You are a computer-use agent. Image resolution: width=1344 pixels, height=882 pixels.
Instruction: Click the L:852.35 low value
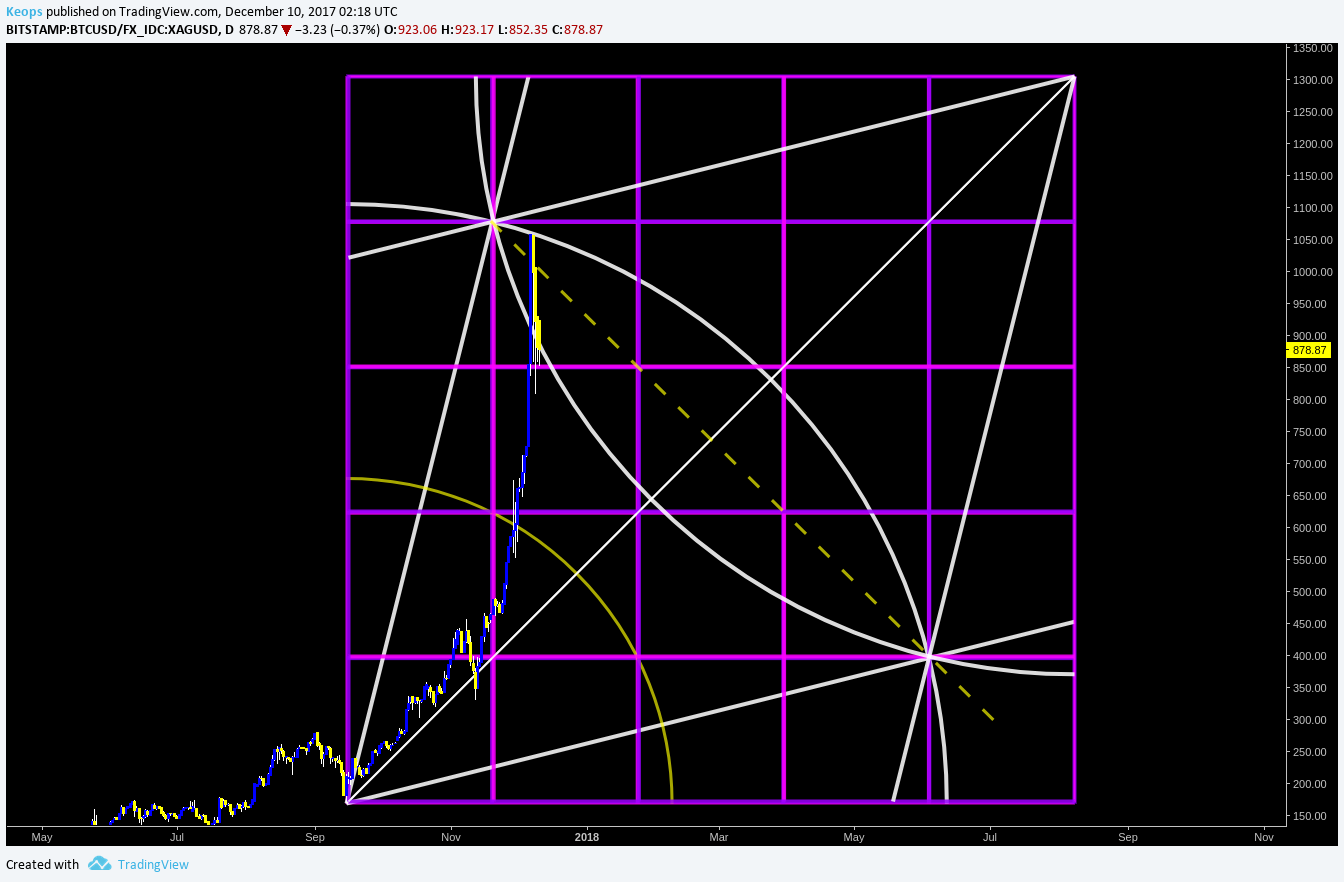tap(524, 30)
